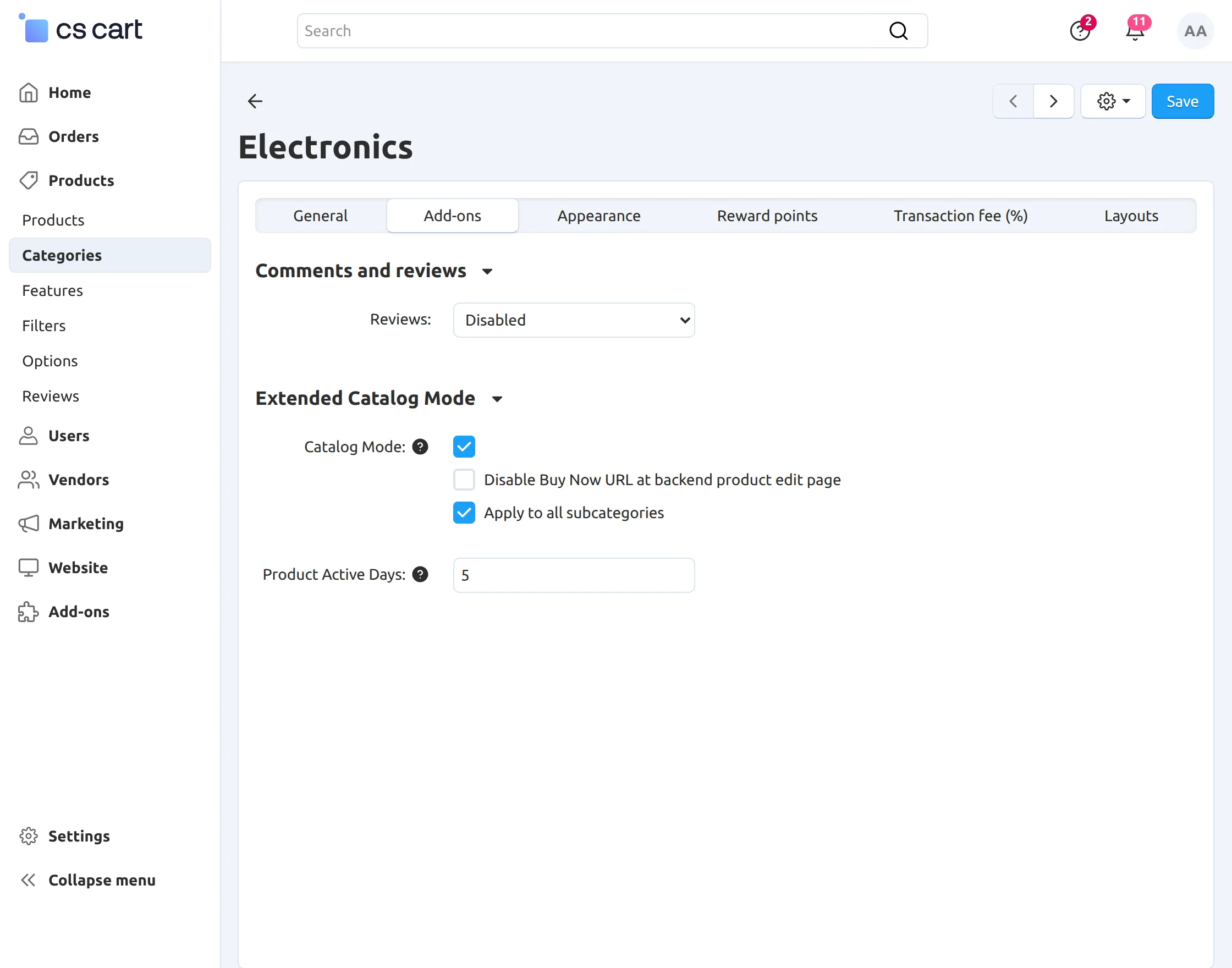This screenshot has height=968, width=1232.
Task: Enable Disable Buy Now URL checkbox
Action: [464, 480]
